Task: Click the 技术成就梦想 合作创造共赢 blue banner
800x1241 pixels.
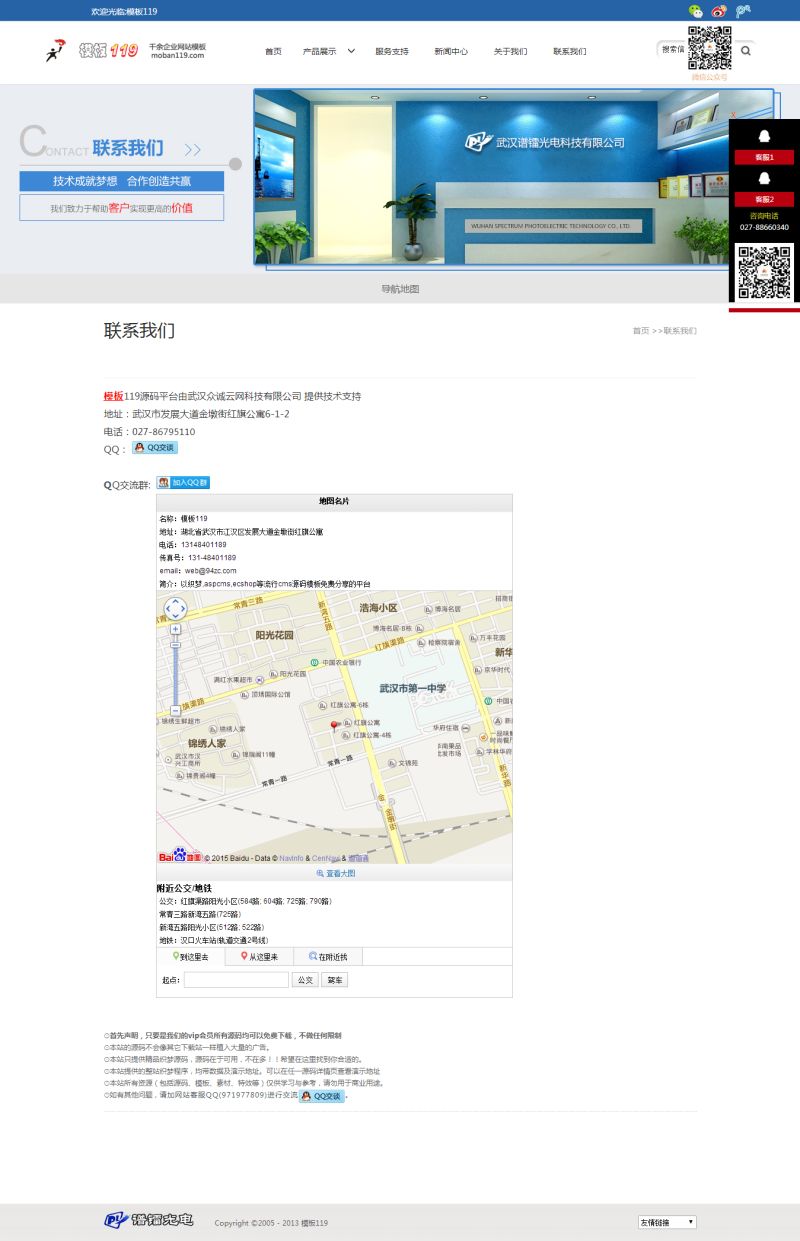Action: click(122, 181)
